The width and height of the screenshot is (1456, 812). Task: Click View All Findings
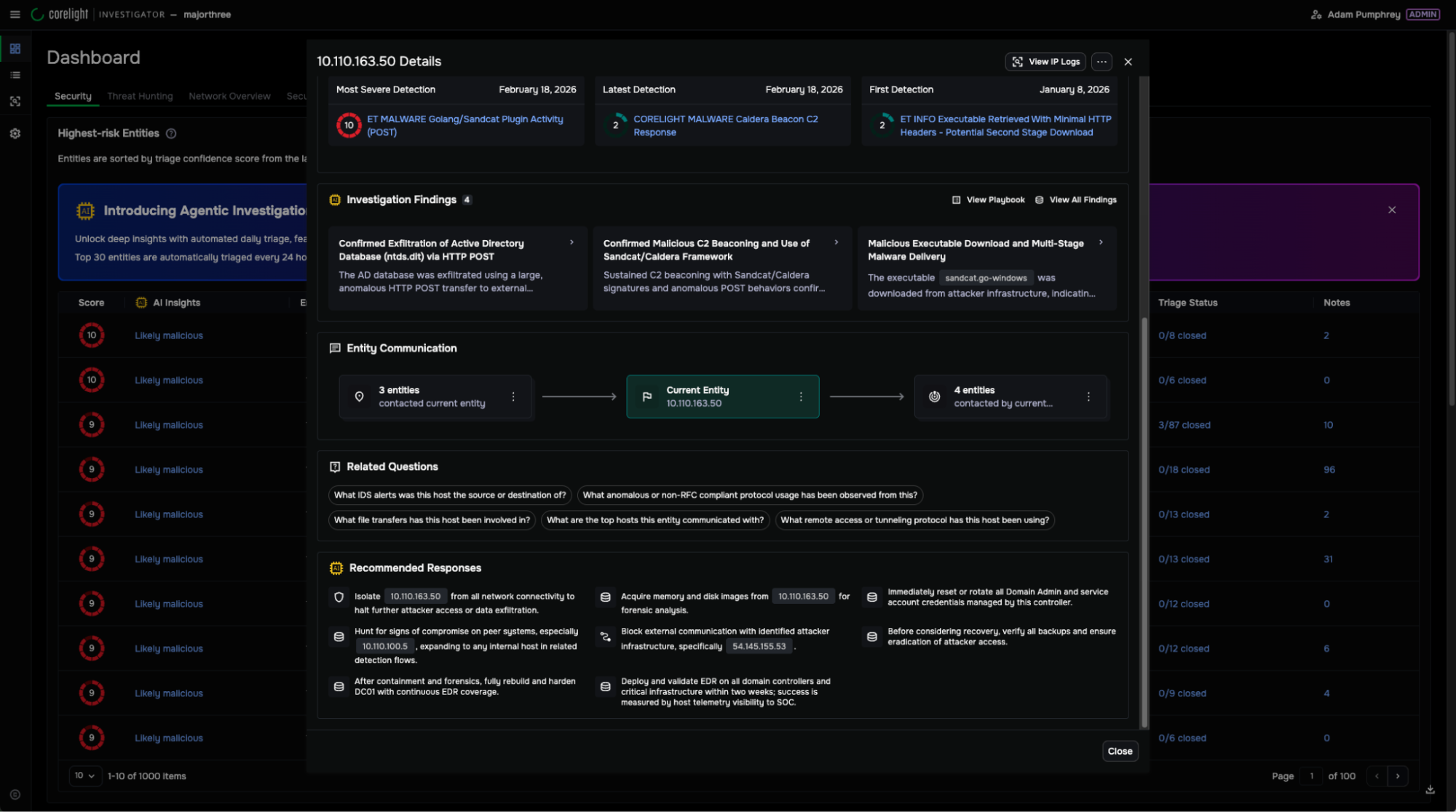(1075, 199)
